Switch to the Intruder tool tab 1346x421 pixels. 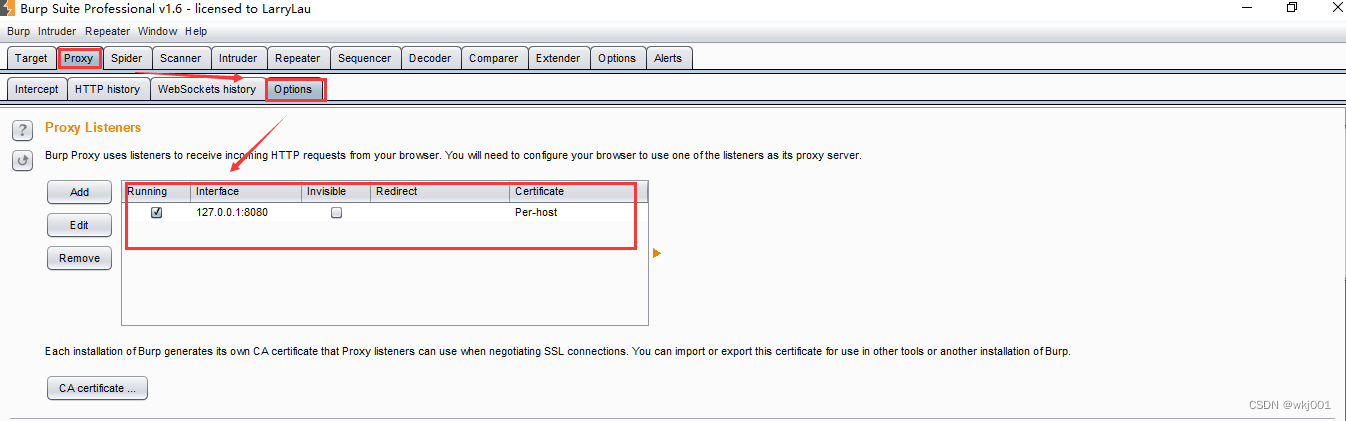pos(239,58)
